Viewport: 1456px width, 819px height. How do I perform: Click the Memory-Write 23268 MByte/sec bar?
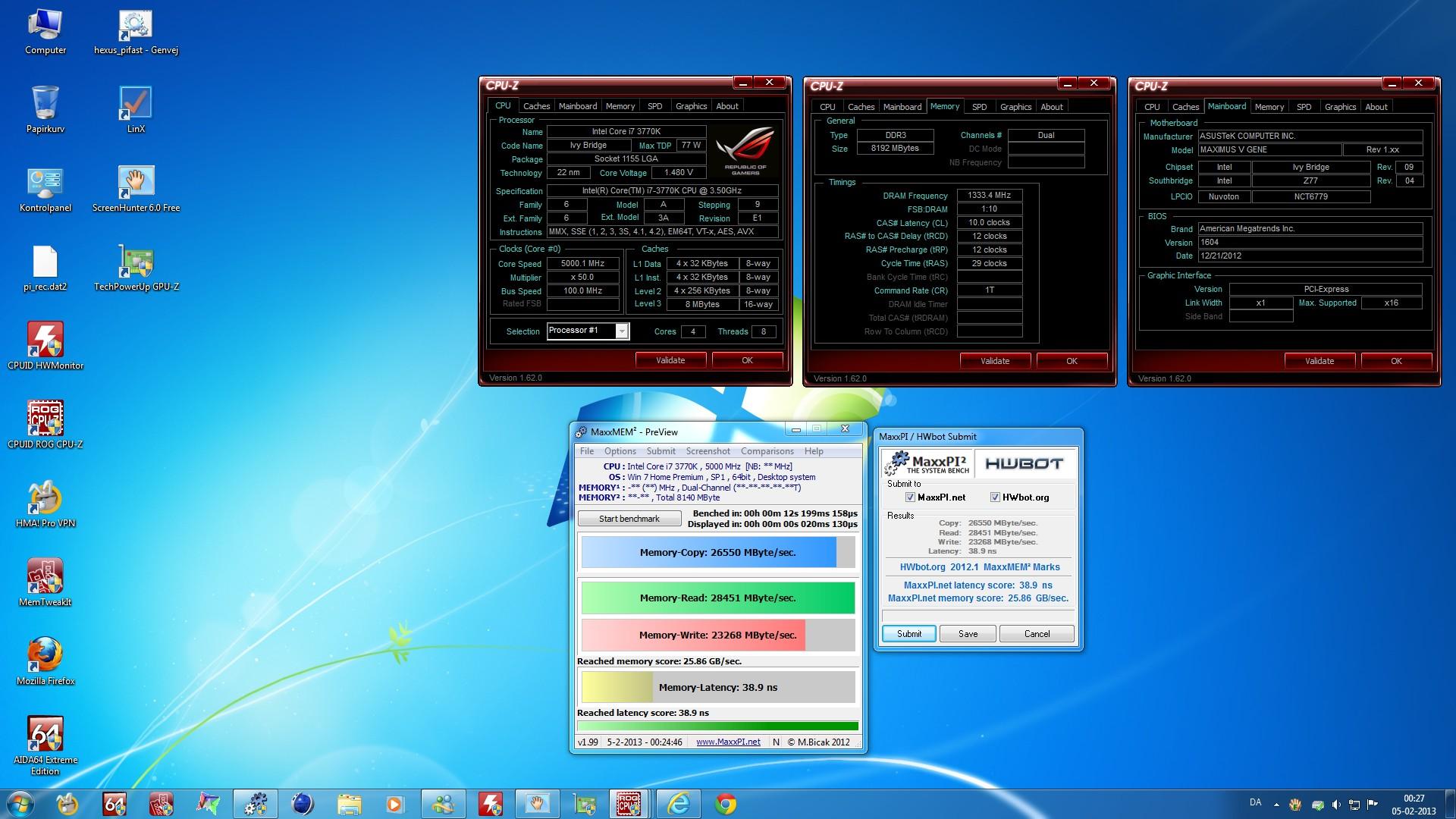pyautogui.click(x=718, y=635)
